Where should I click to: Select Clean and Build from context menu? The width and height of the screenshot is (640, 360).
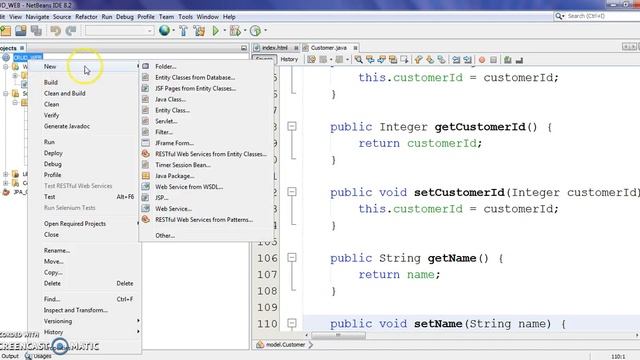point(64,93)
